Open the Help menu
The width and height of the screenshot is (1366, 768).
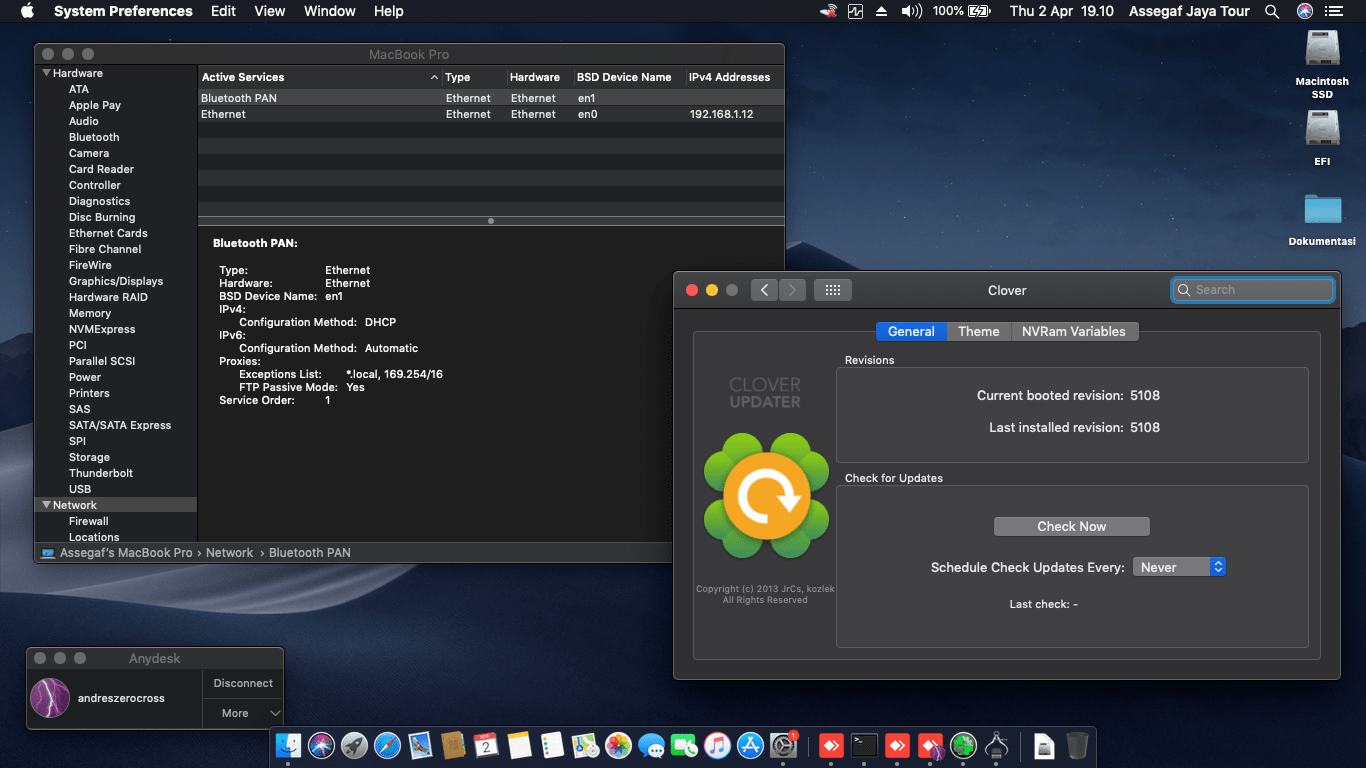pos(389,11)
